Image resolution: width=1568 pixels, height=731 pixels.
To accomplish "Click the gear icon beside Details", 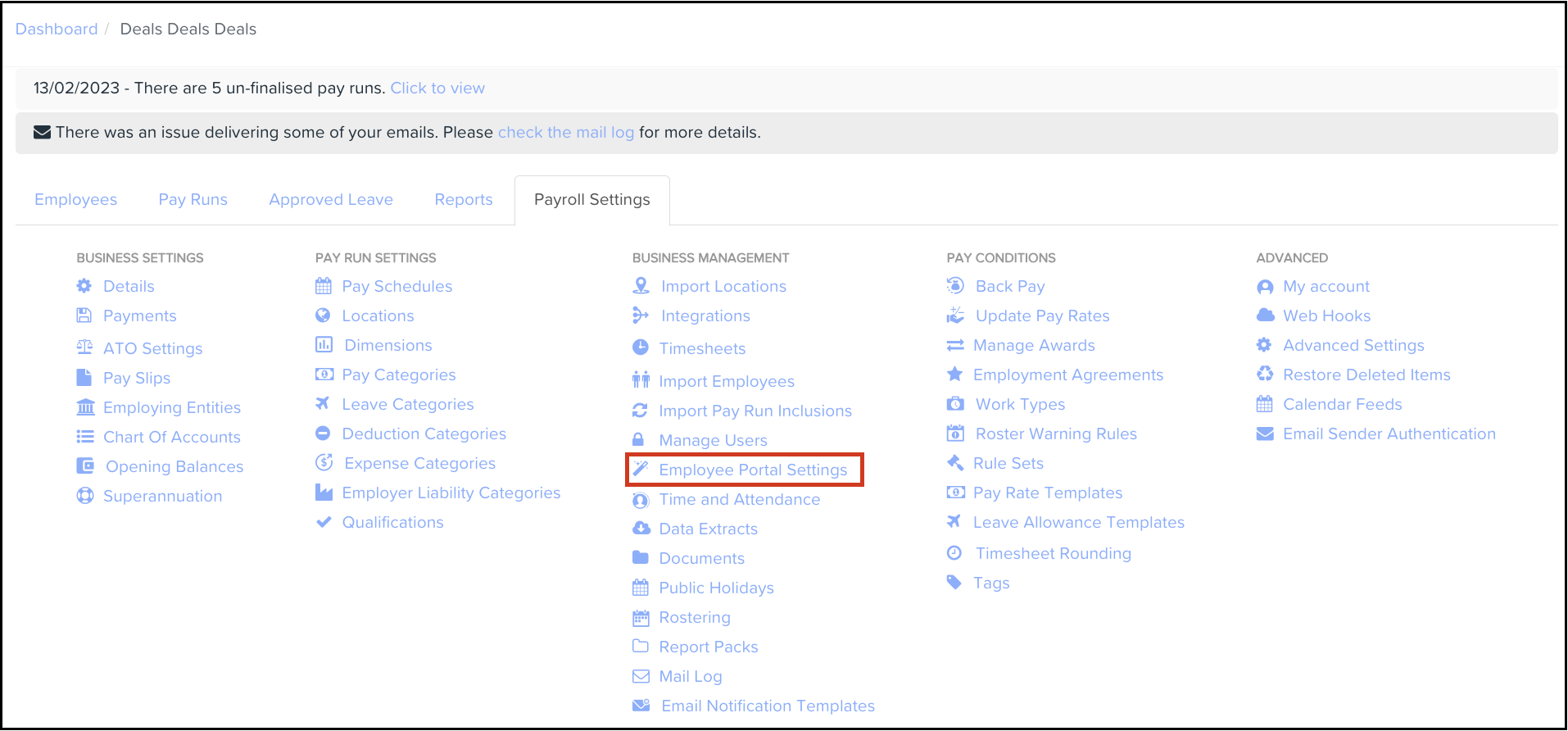I will tap(84, 286).
